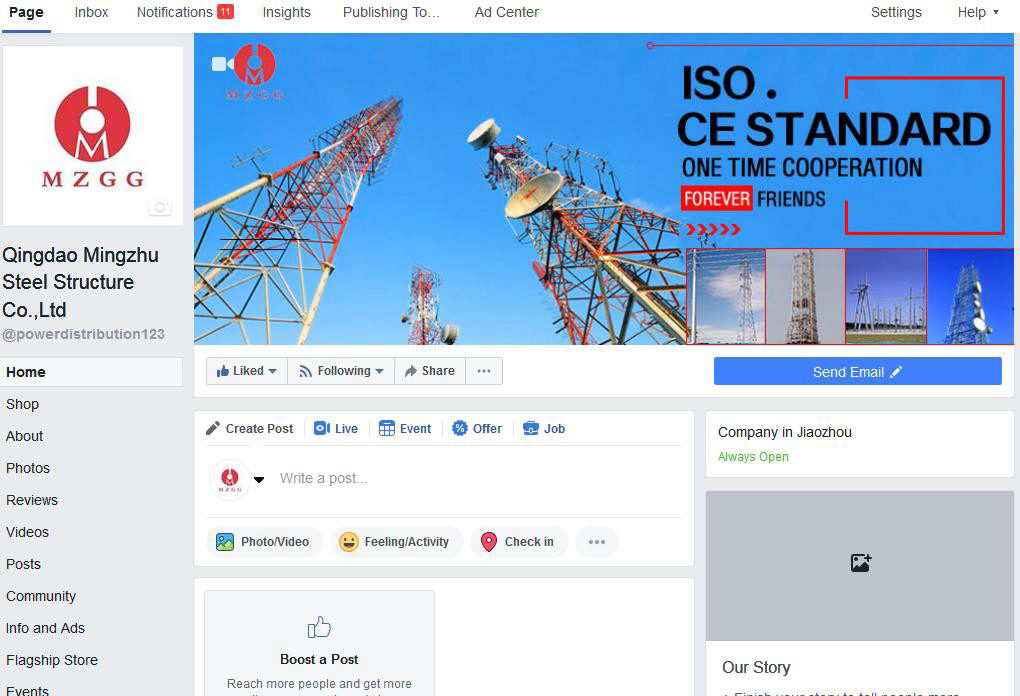1020x696 pixels.
Task: Click the Job briefcase icon
Action: [x=531, y=428]
